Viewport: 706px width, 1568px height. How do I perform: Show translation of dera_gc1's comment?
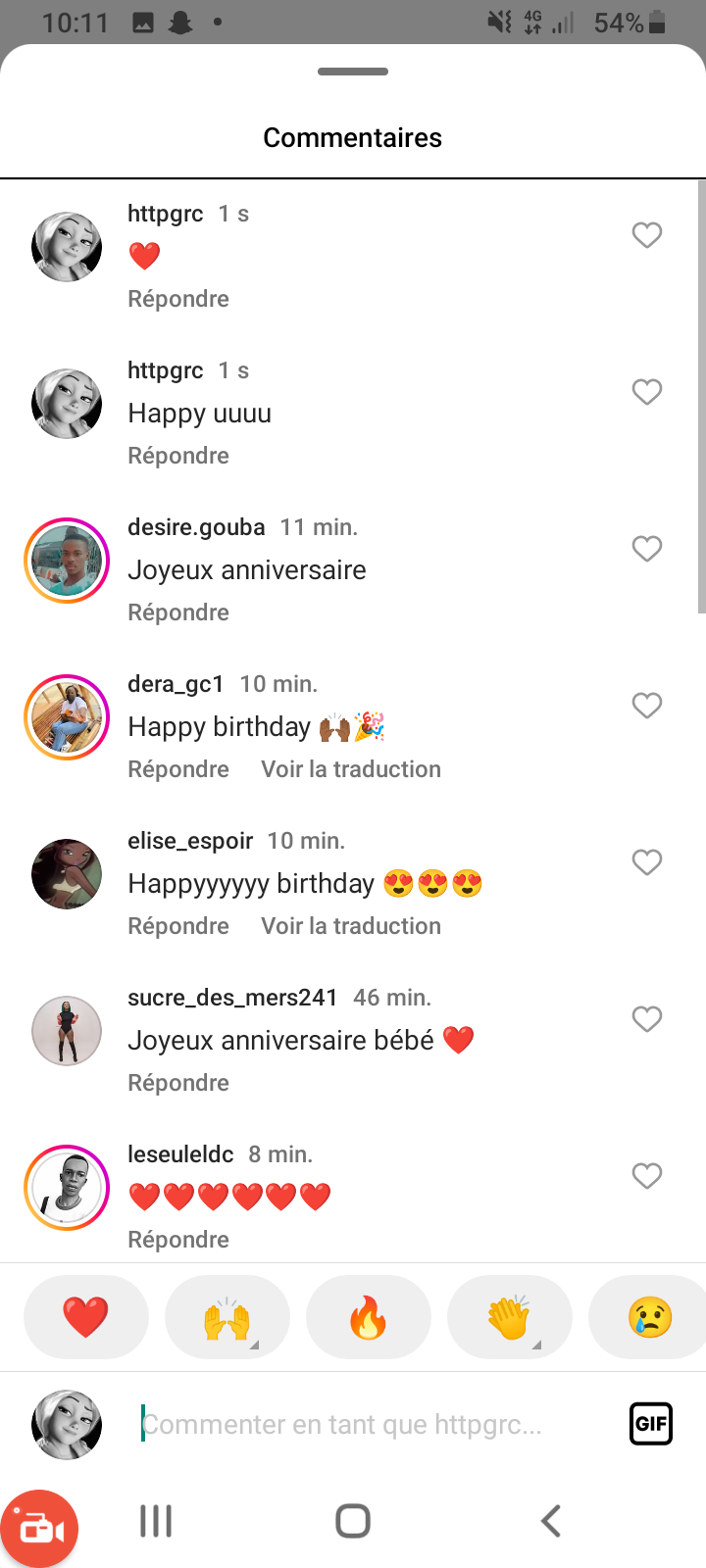(x=351, y=769)
